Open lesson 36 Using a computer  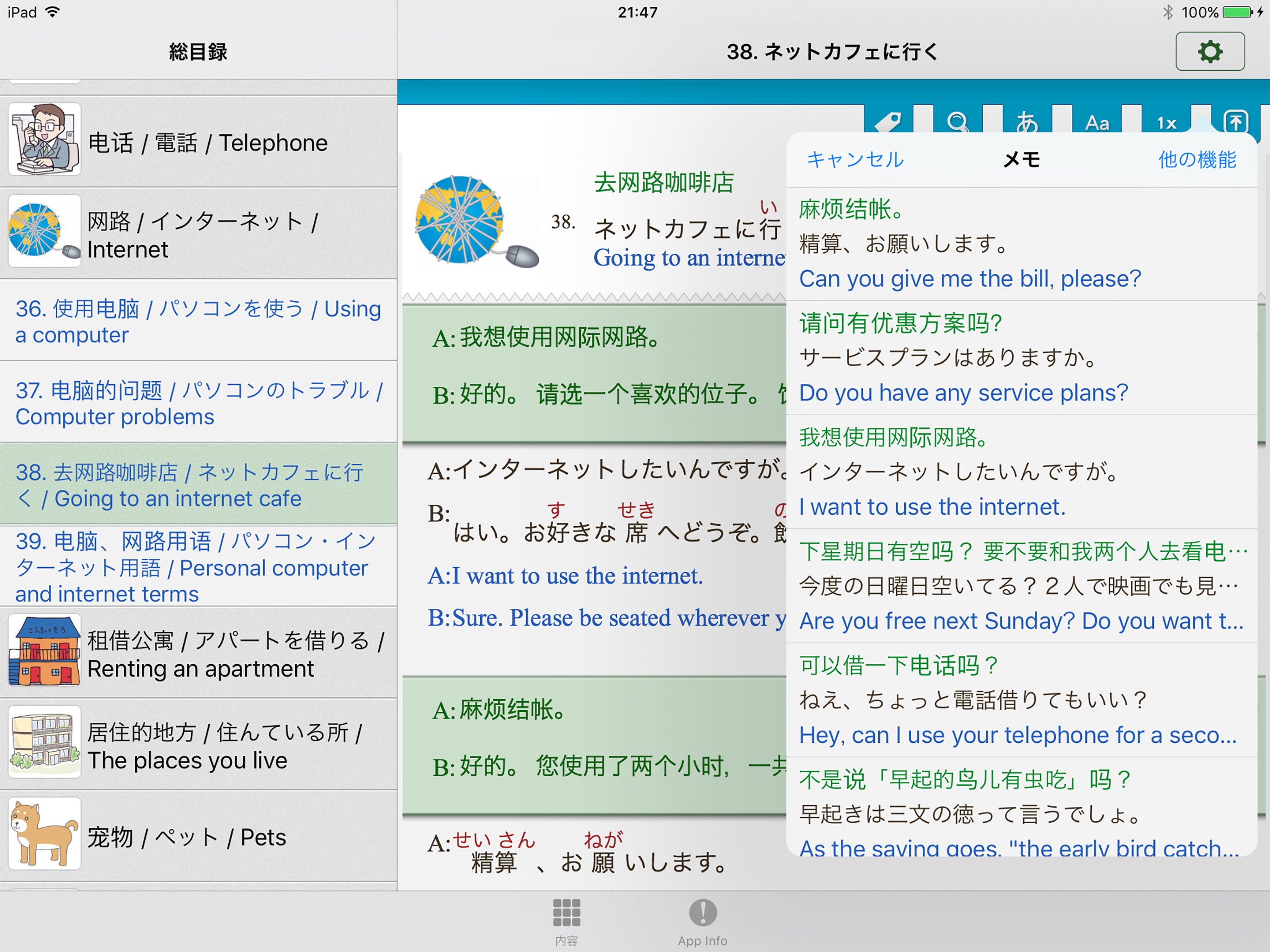pyautogui.click(x=198, y=321)
